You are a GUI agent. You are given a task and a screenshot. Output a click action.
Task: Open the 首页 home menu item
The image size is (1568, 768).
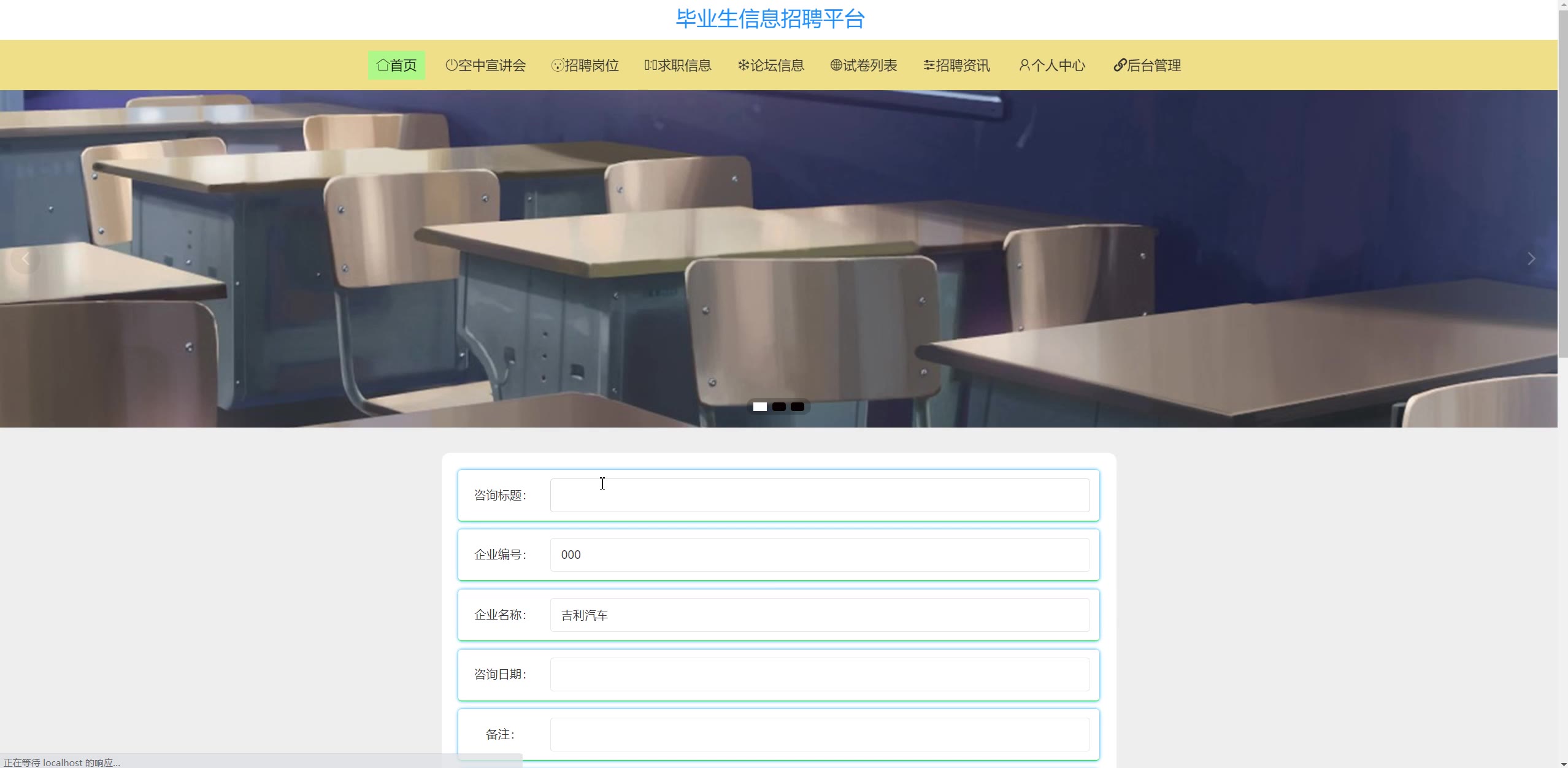[x=396, y=65]
